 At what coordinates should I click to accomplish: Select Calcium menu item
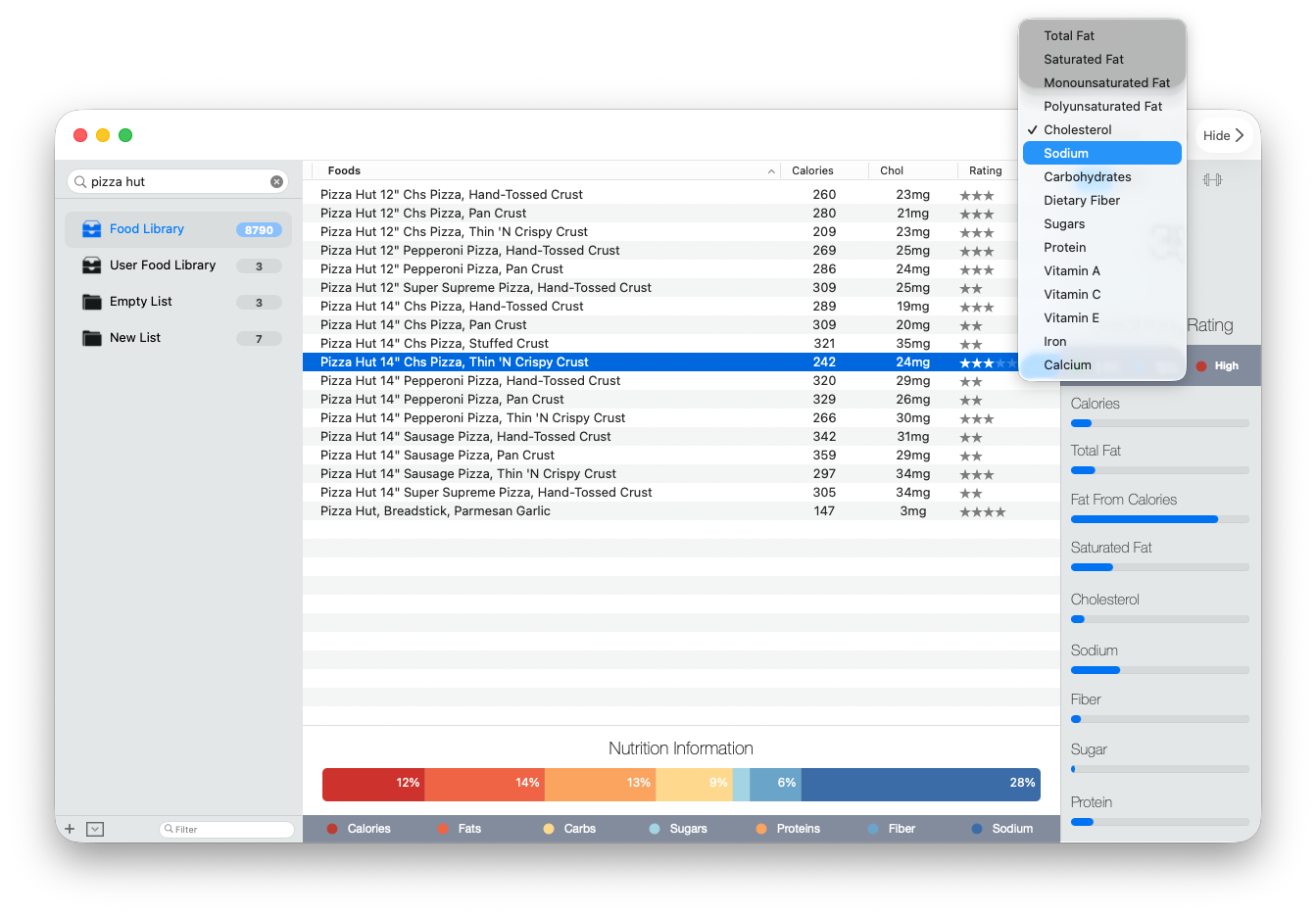click(x=1102, y=364)
